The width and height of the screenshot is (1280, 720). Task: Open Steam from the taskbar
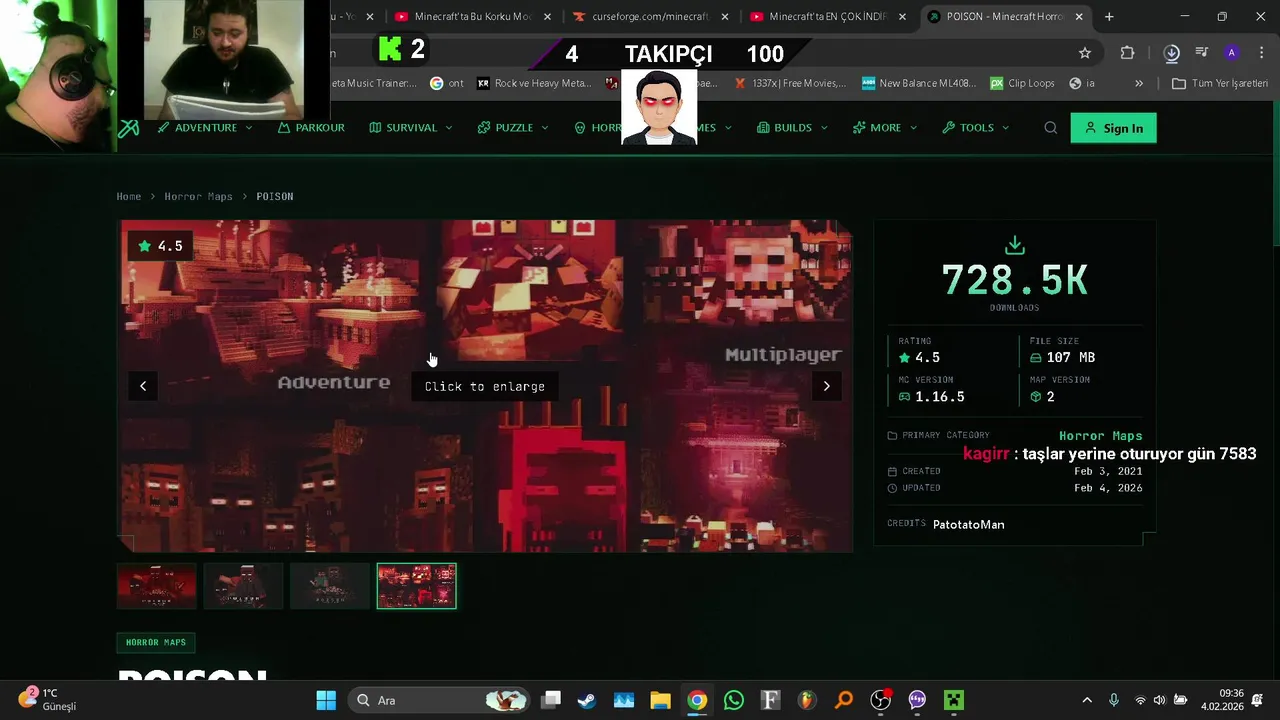(x=587, y=700)
